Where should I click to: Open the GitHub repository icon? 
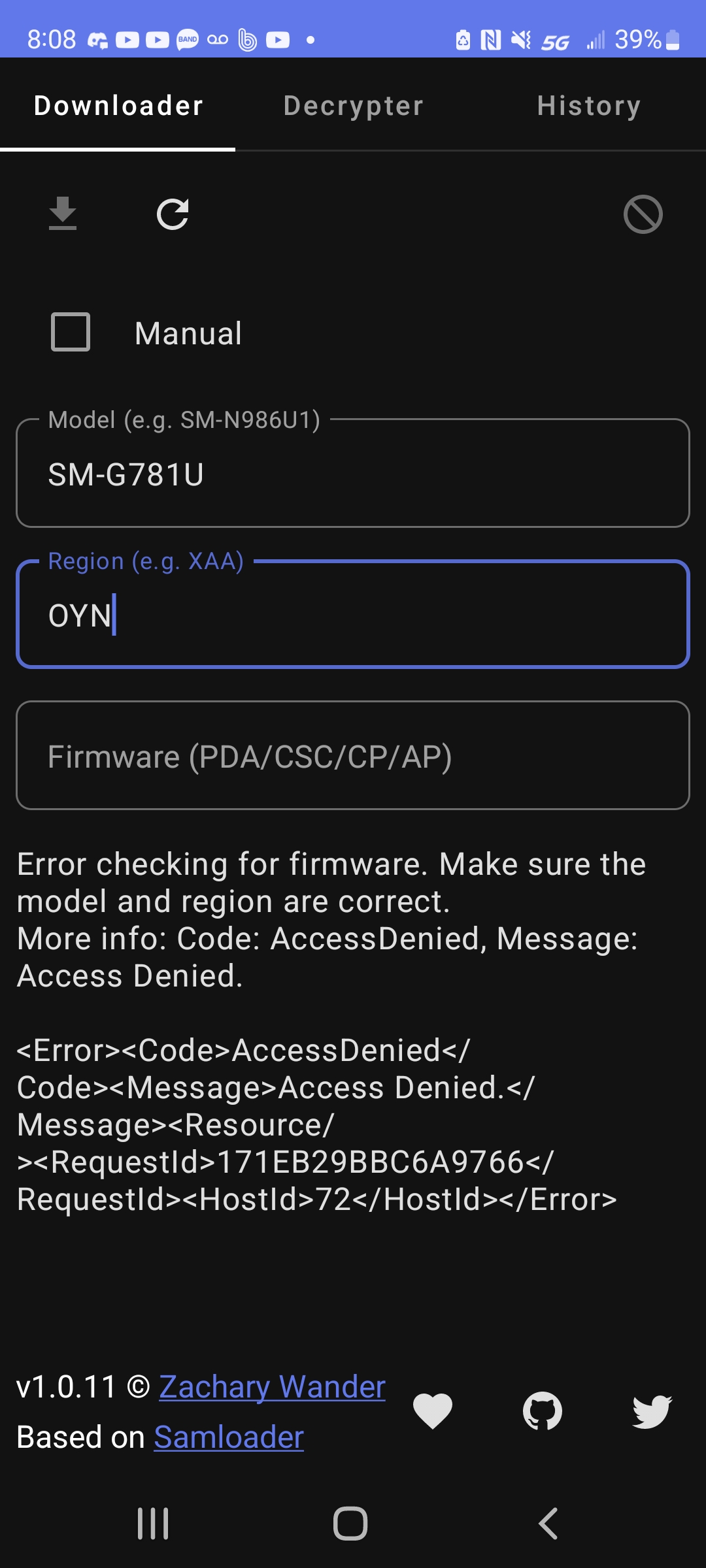(x=541, y=1411)
